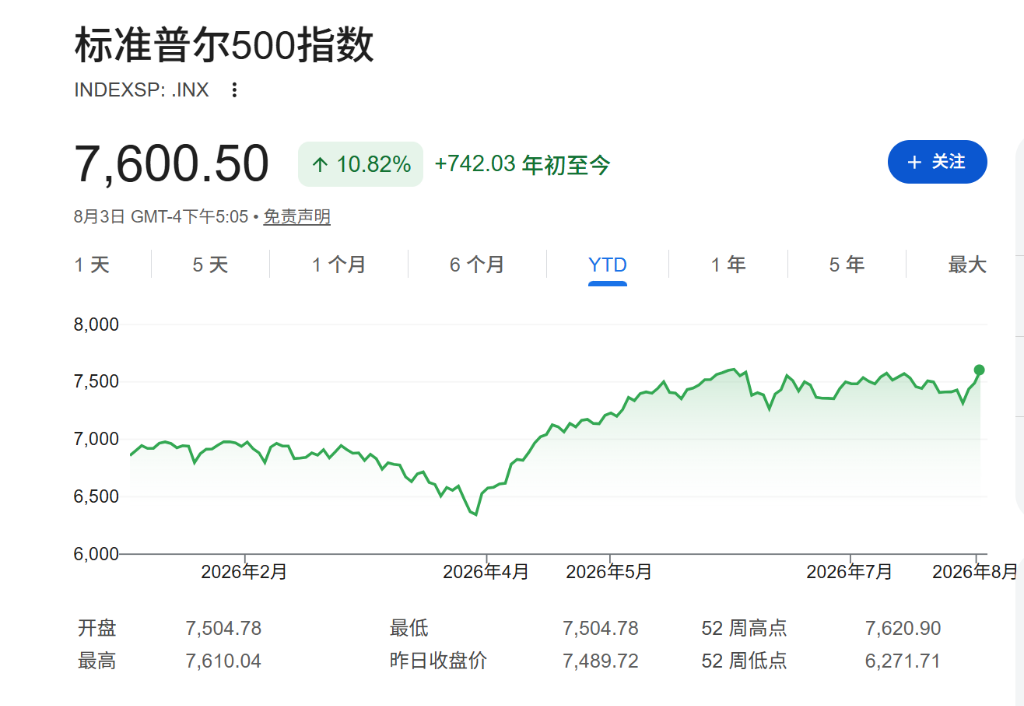Click the 最低 label

coord(409,628)
